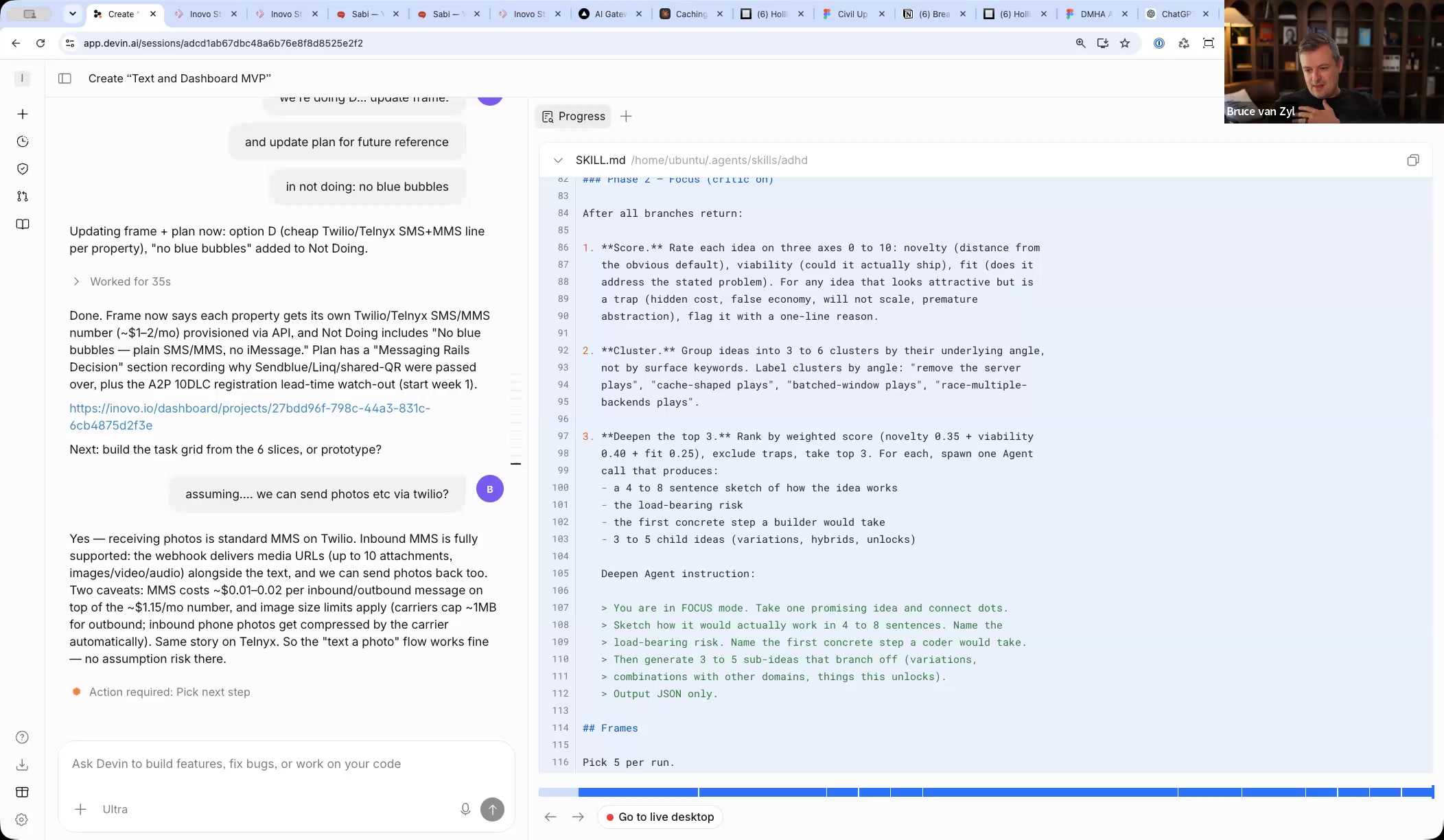Copy SKILL.md file contents icon
1444x840 pixels.
[1412, 160]
